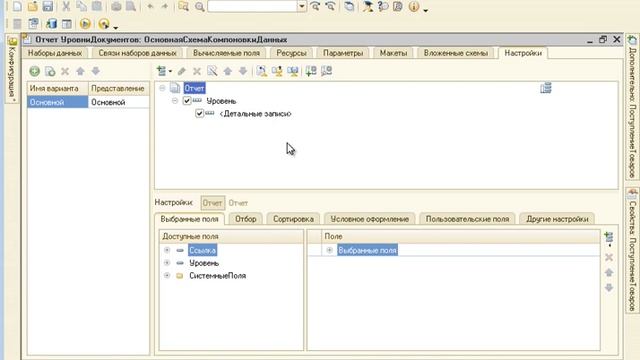Expand the СистемныеПоля folder

pos(167,276)
